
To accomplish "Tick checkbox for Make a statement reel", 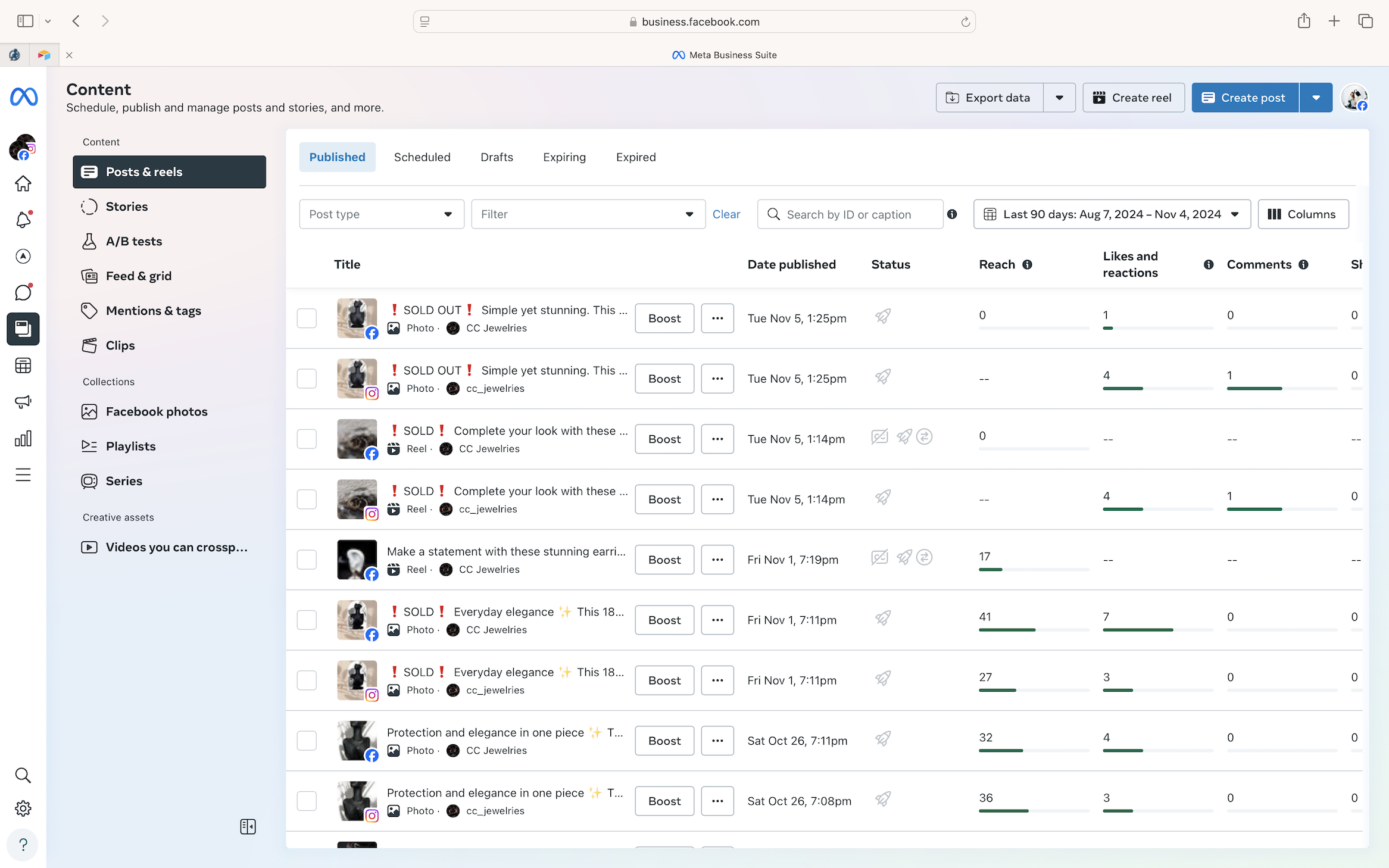I will (307, 560).
